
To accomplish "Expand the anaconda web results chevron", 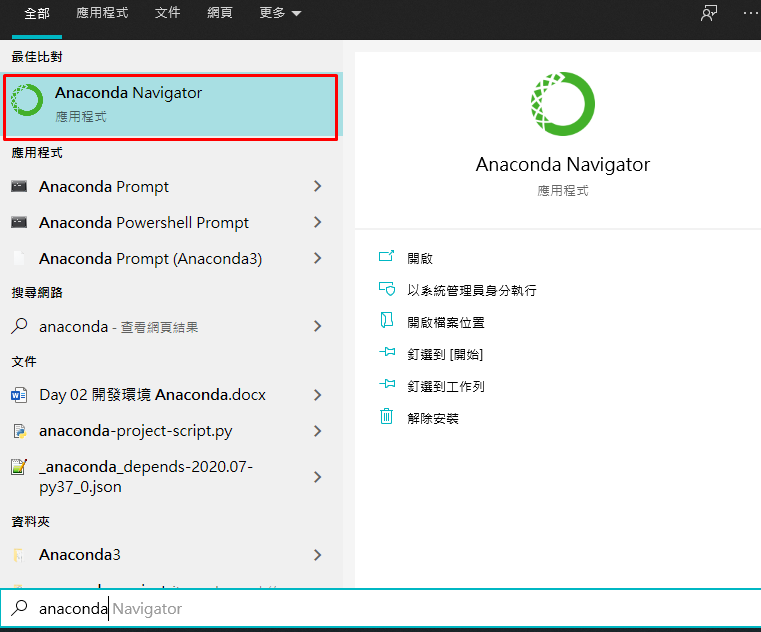I will click(x=317, y=326).
